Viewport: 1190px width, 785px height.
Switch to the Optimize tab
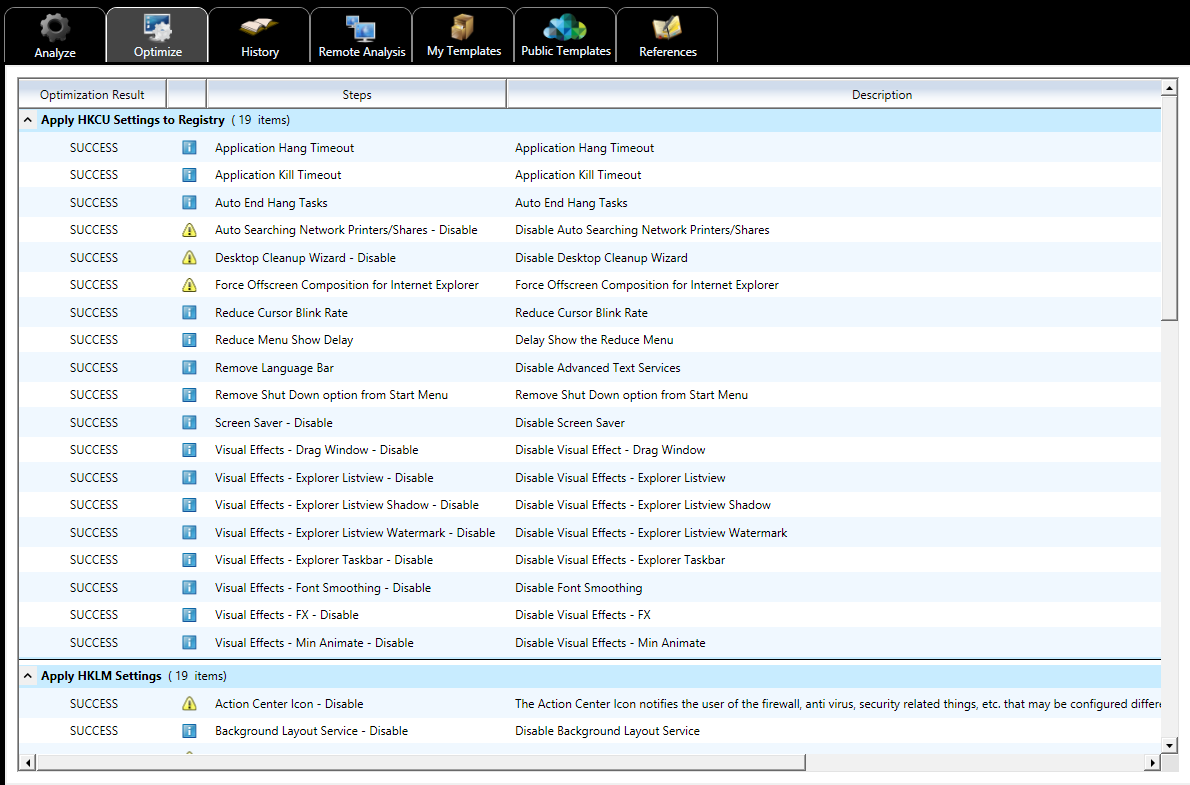click(157, 35)
